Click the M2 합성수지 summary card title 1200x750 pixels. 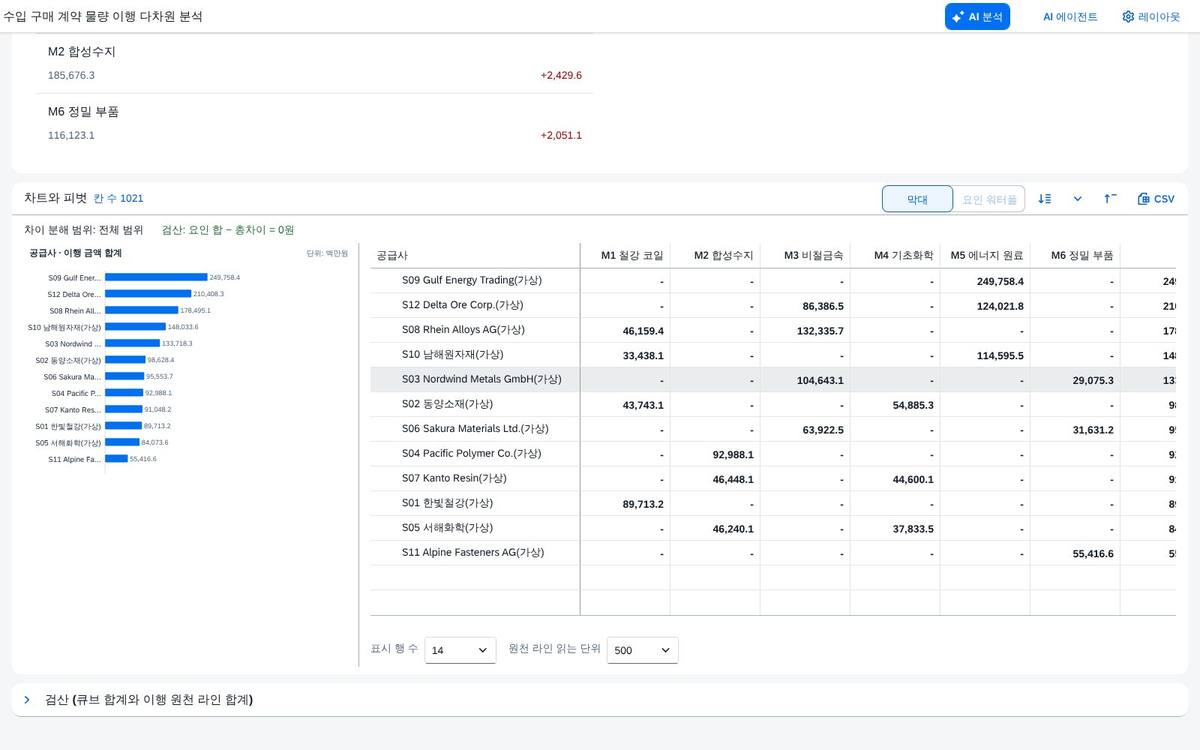coord(82,51)
